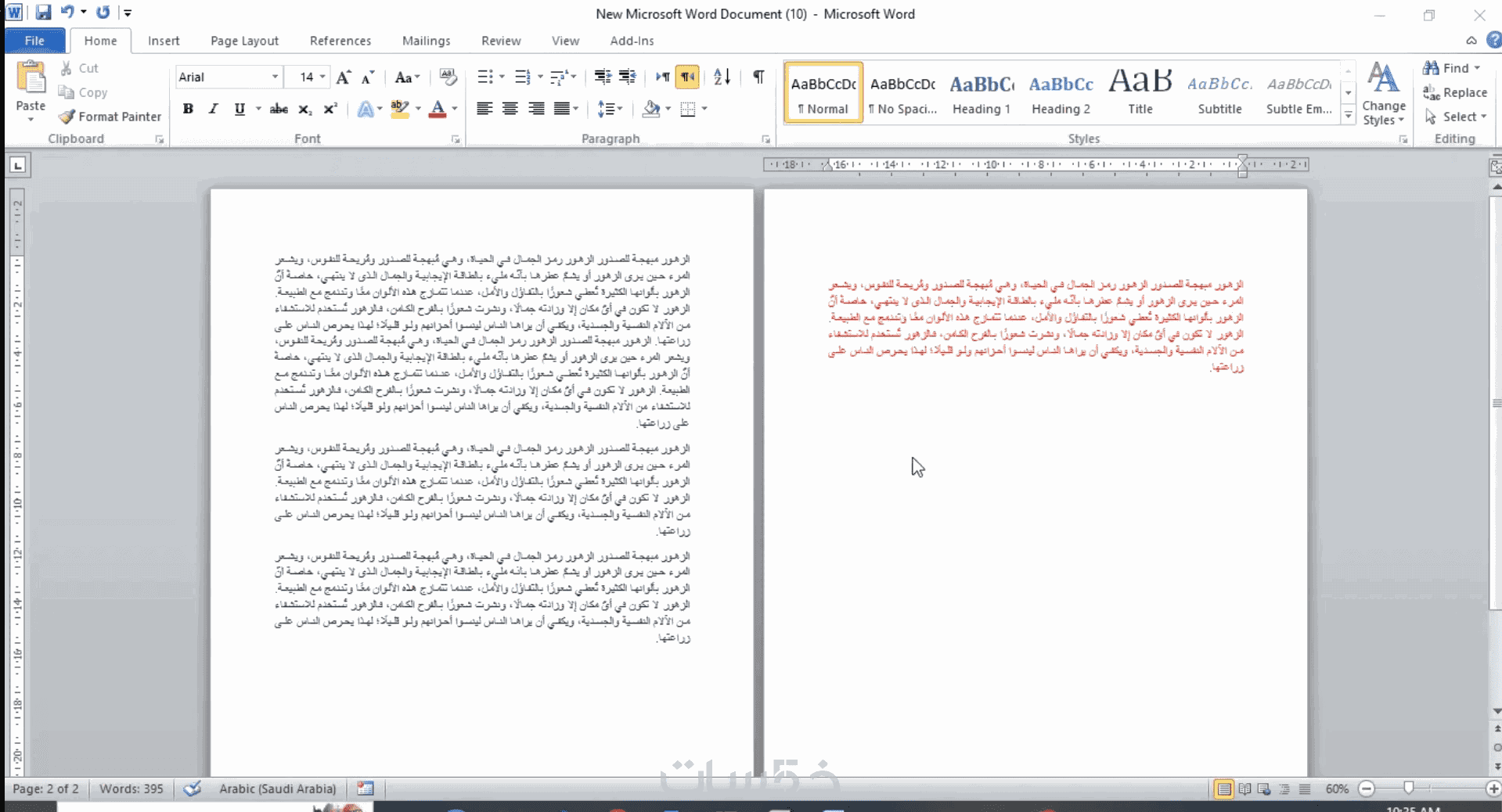The height and width of the screenshot is (812, 1502).
Task: Open the borders dropdown arrow
Action: [x=704, y=109]
